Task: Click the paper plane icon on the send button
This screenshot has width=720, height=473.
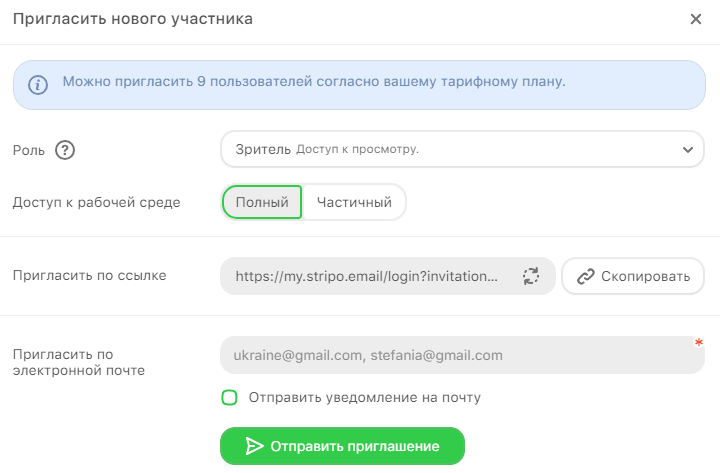Action: pyautogui.click(x=254, y=446)
